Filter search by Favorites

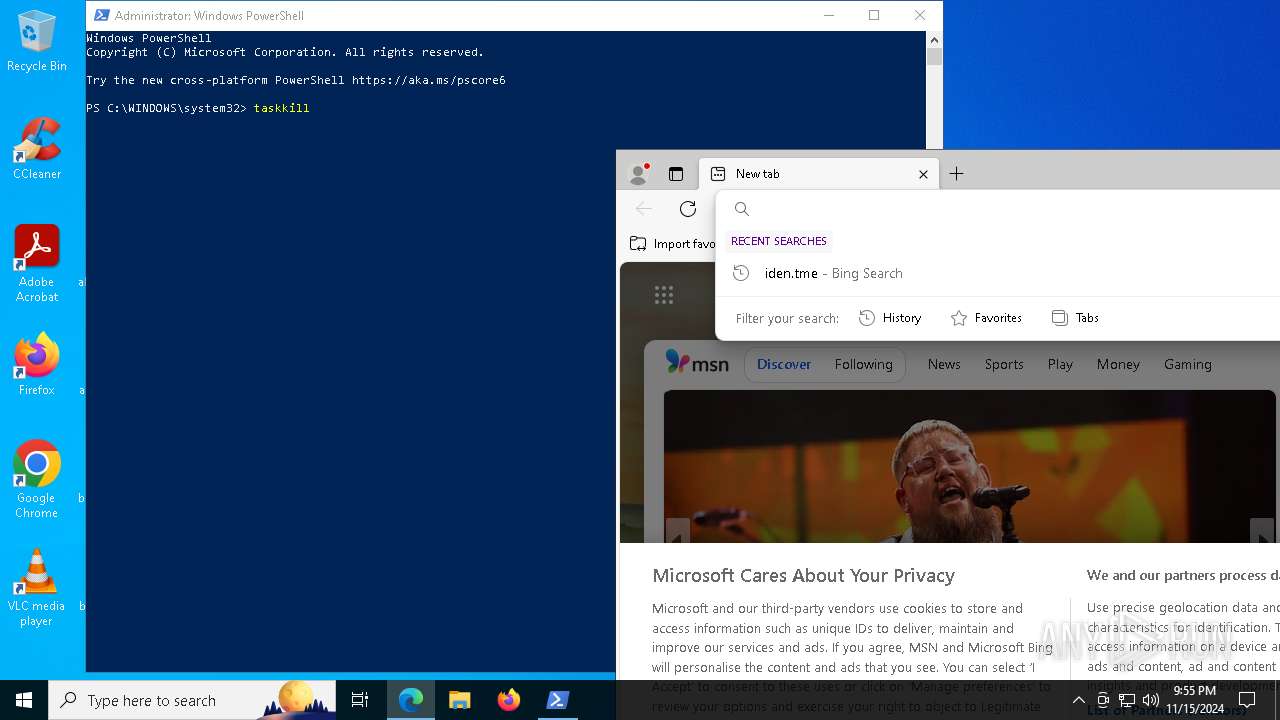point(986,318)
